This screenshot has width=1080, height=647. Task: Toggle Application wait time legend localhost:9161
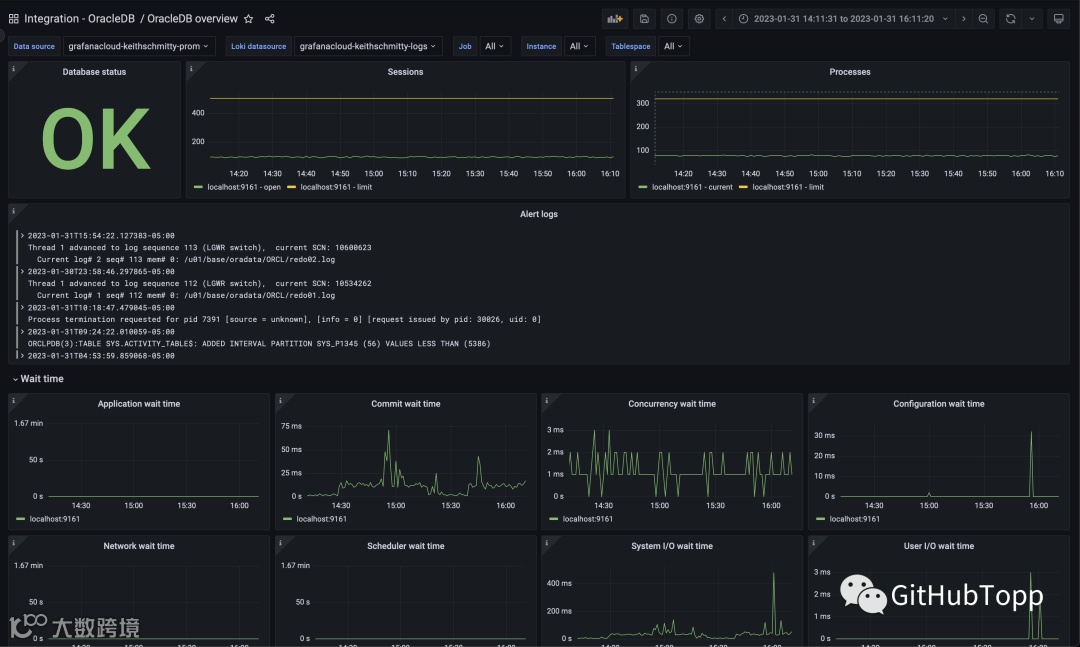click(x=54, y=519)
